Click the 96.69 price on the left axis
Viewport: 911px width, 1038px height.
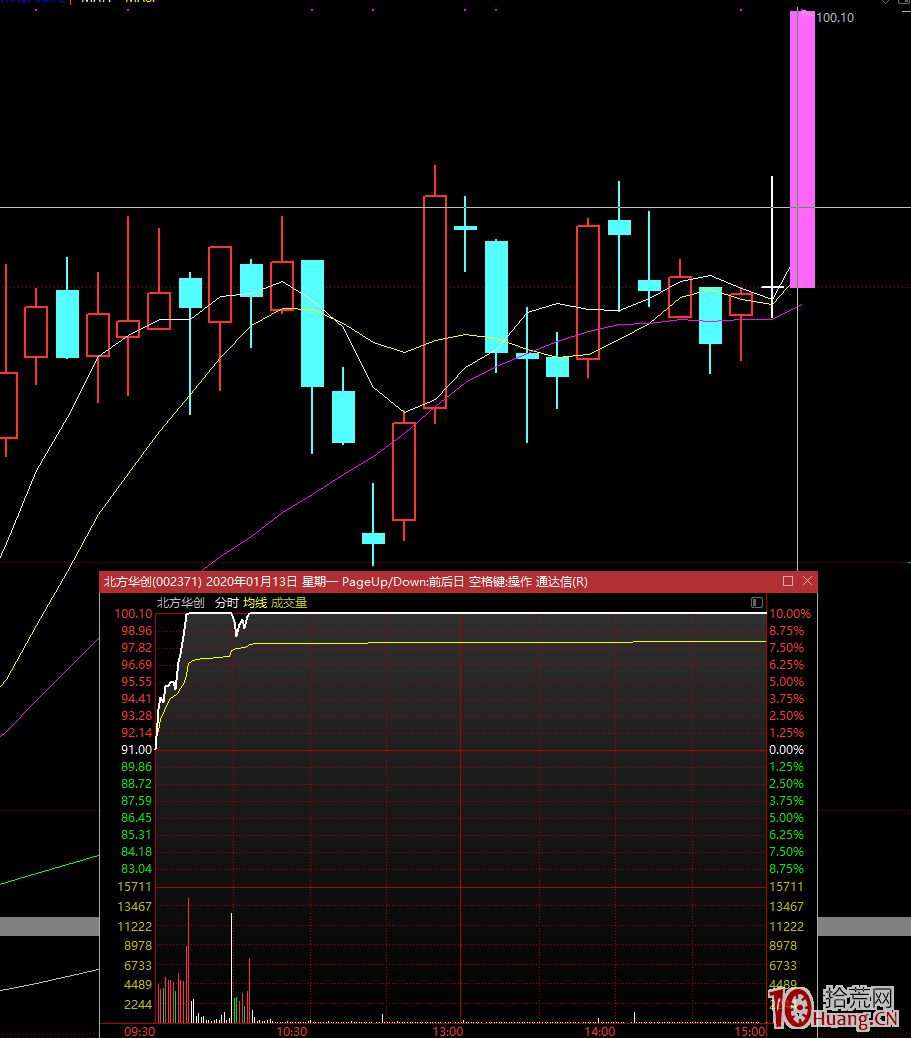pos(136,665)
